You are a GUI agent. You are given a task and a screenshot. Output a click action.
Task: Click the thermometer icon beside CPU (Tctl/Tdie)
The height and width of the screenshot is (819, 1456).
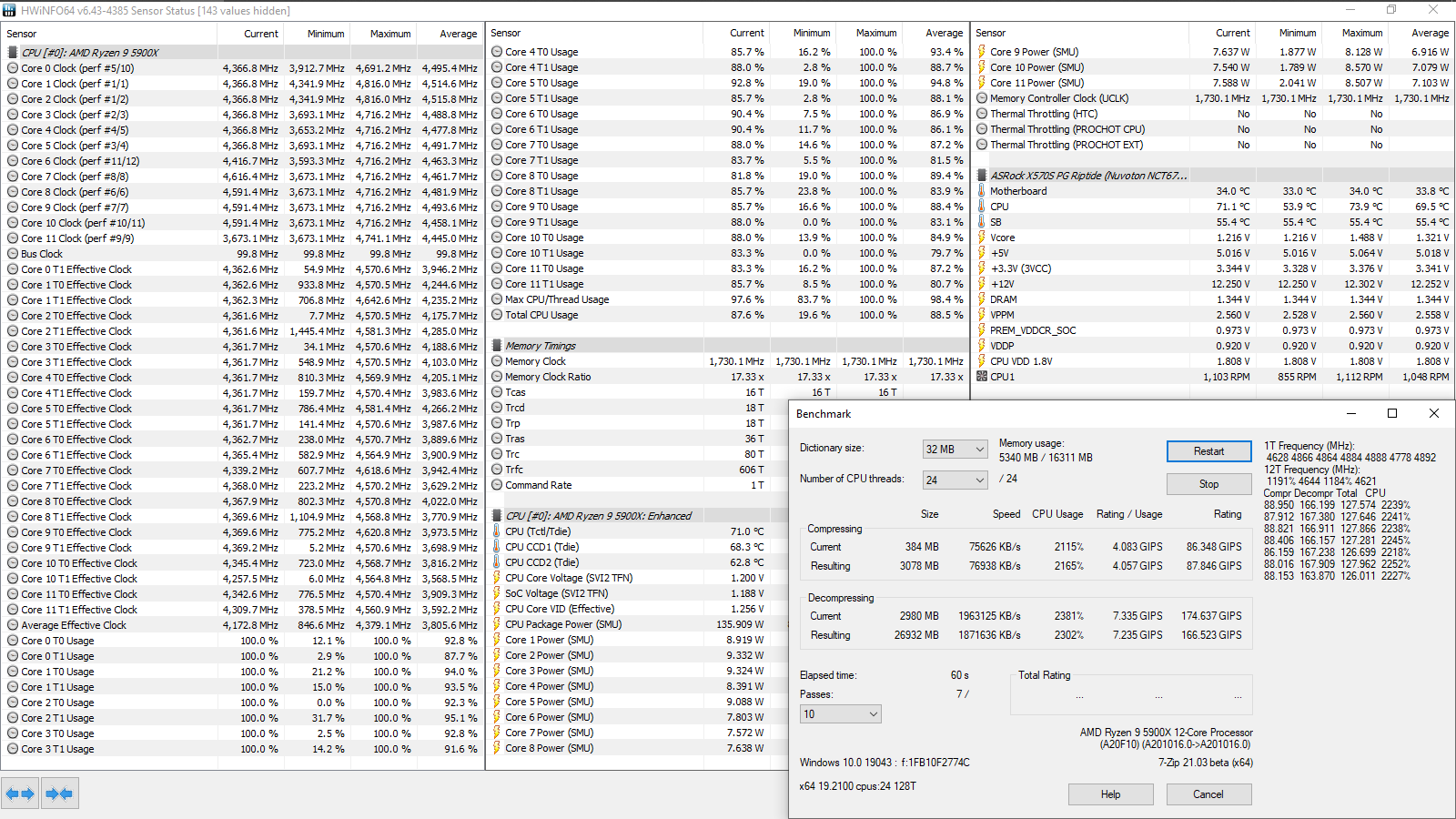click(x=497, y=531)
